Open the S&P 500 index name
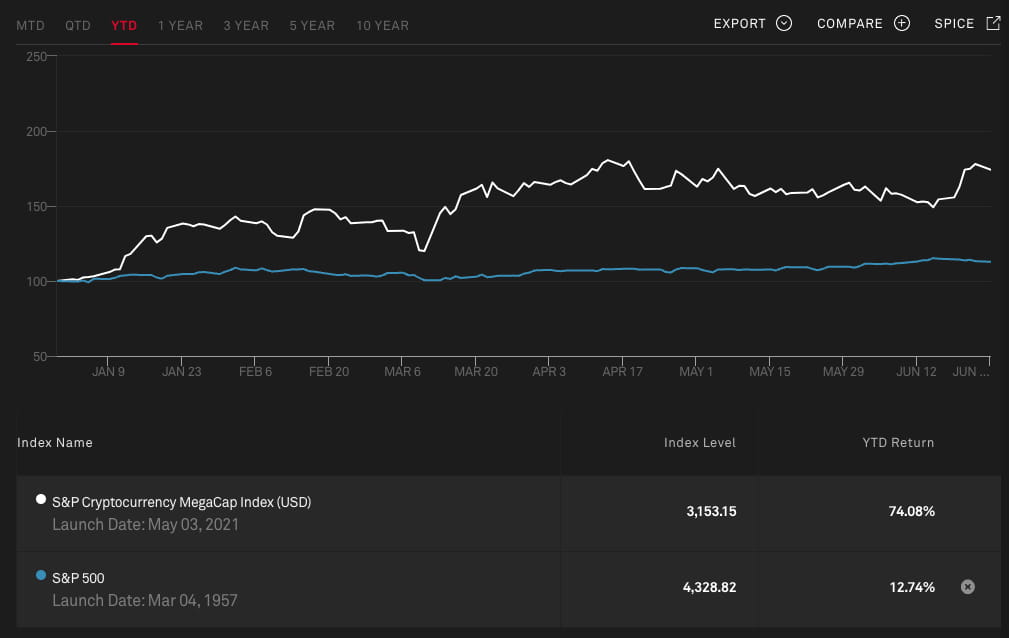The height and width of the screenshot is (638, 1009). (x=78, y=578)
